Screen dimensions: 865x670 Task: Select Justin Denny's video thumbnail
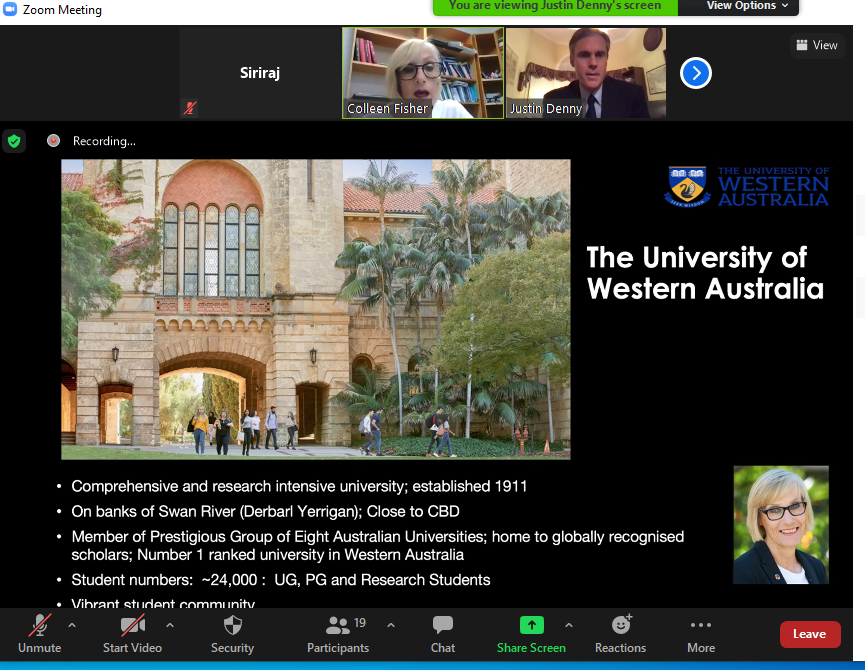coord(586,73)
